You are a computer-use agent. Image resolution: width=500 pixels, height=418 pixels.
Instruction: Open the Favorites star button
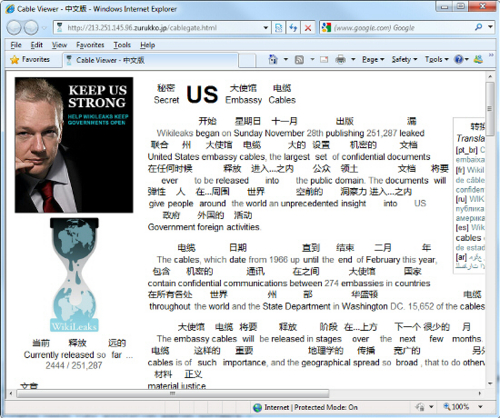30,60
